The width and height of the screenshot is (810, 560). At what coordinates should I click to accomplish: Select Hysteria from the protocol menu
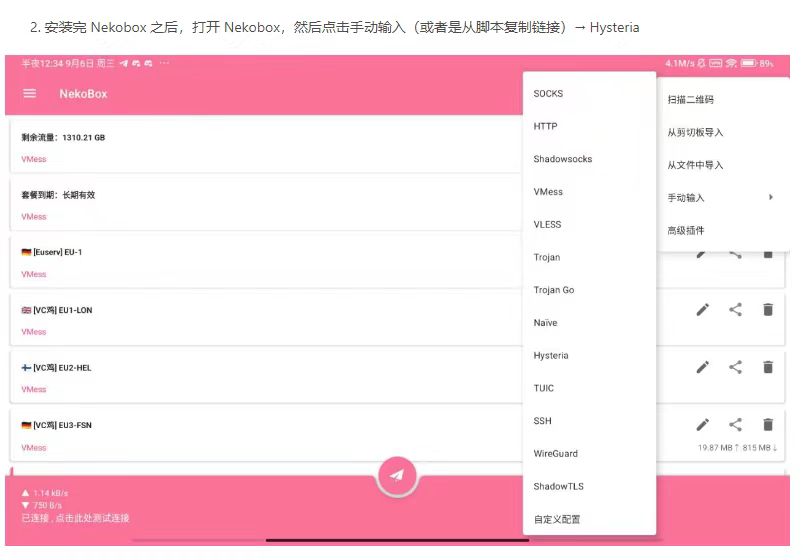tap(589, 355)
